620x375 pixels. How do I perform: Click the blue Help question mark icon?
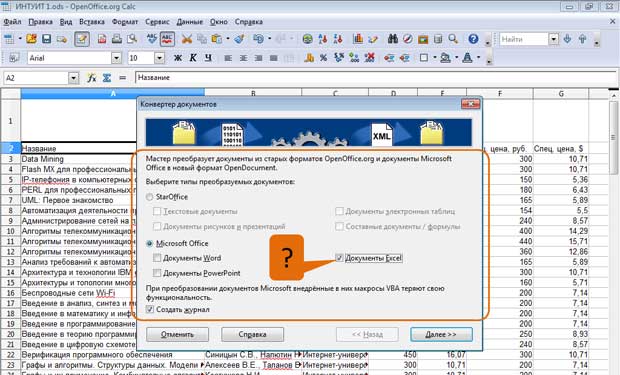click(473, 39)
